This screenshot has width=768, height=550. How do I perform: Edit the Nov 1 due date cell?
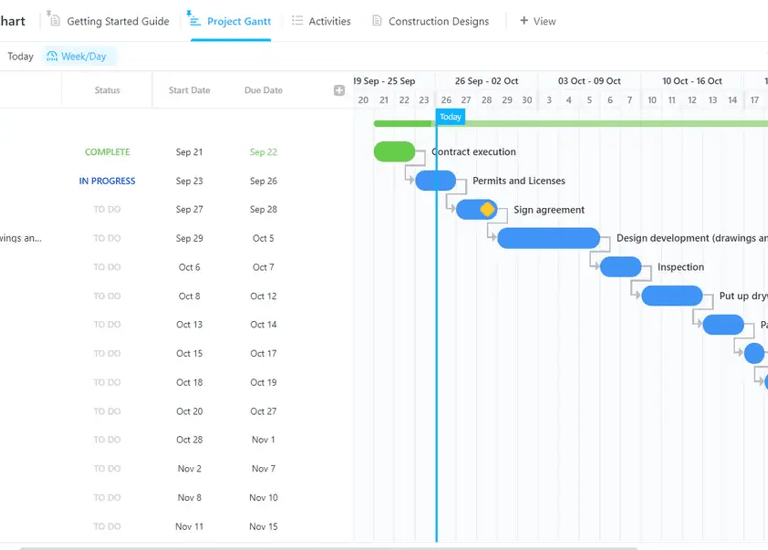pos(264,440)
